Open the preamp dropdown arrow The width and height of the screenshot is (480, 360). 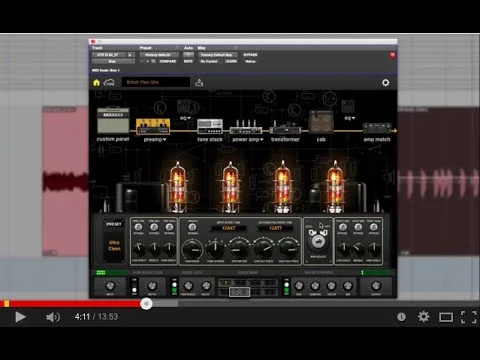165,140
